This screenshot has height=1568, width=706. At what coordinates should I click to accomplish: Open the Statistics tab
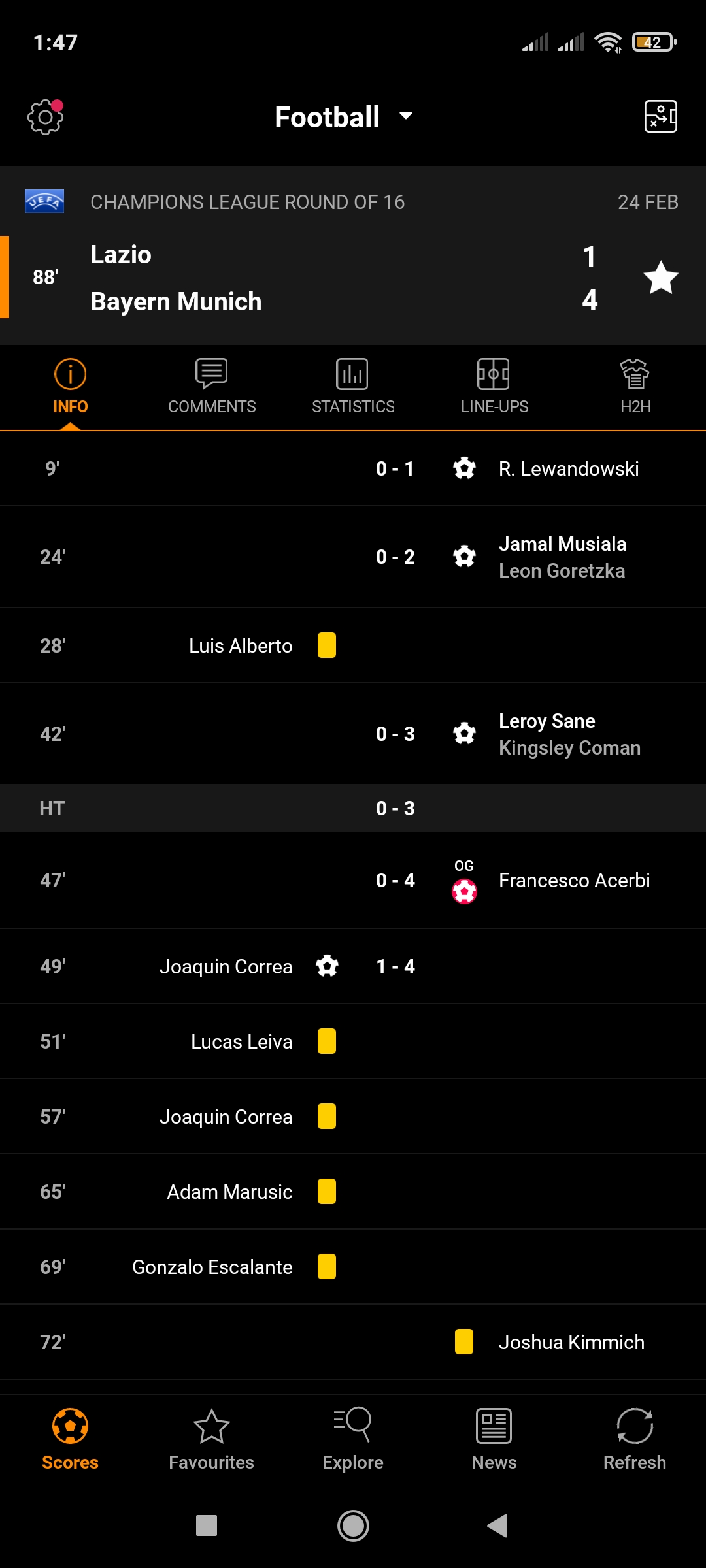click(x=353, y=387)
